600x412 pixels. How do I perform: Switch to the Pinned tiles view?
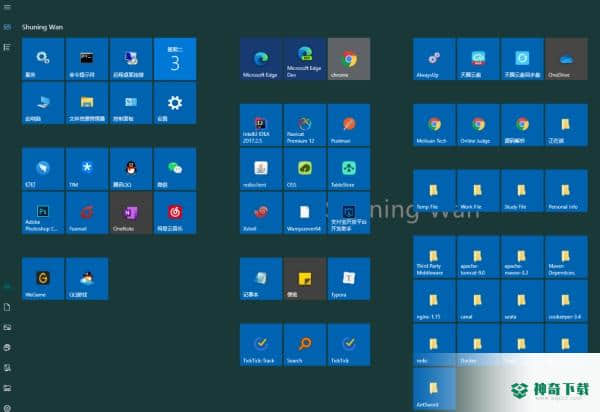coord(7,27)
